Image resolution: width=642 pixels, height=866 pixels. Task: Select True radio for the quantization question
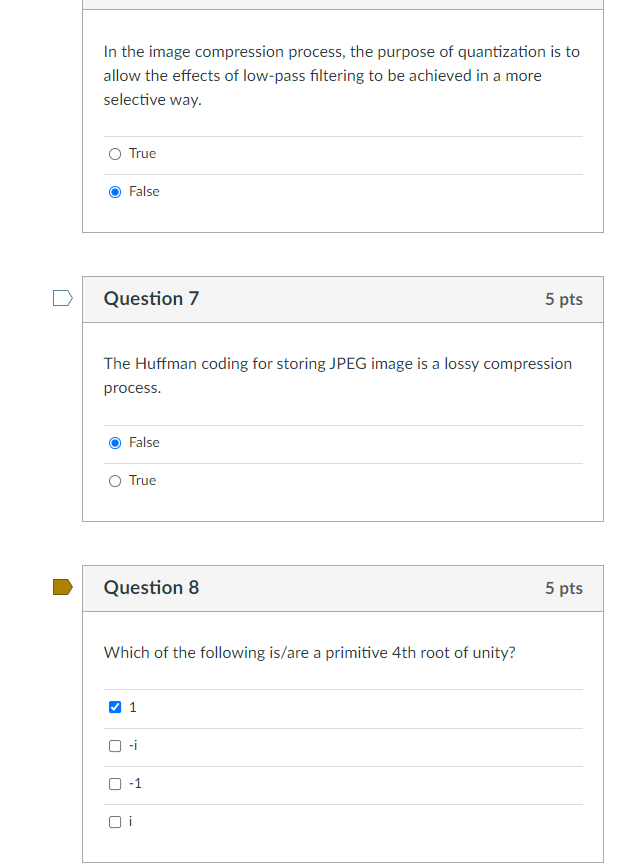(115, 154)
